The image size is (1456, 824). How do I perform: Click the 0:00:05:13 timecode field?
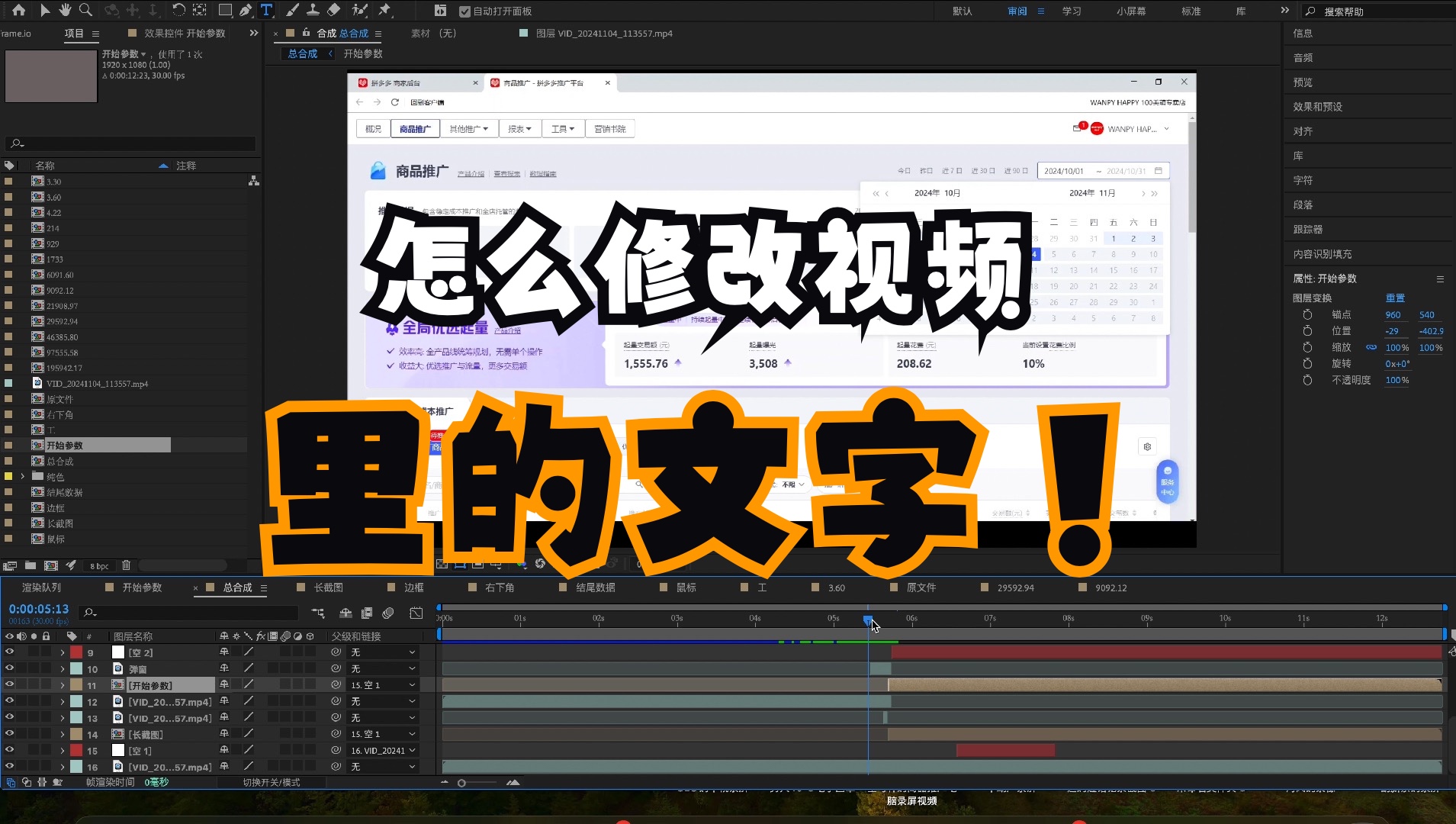(x=38, y=609)
